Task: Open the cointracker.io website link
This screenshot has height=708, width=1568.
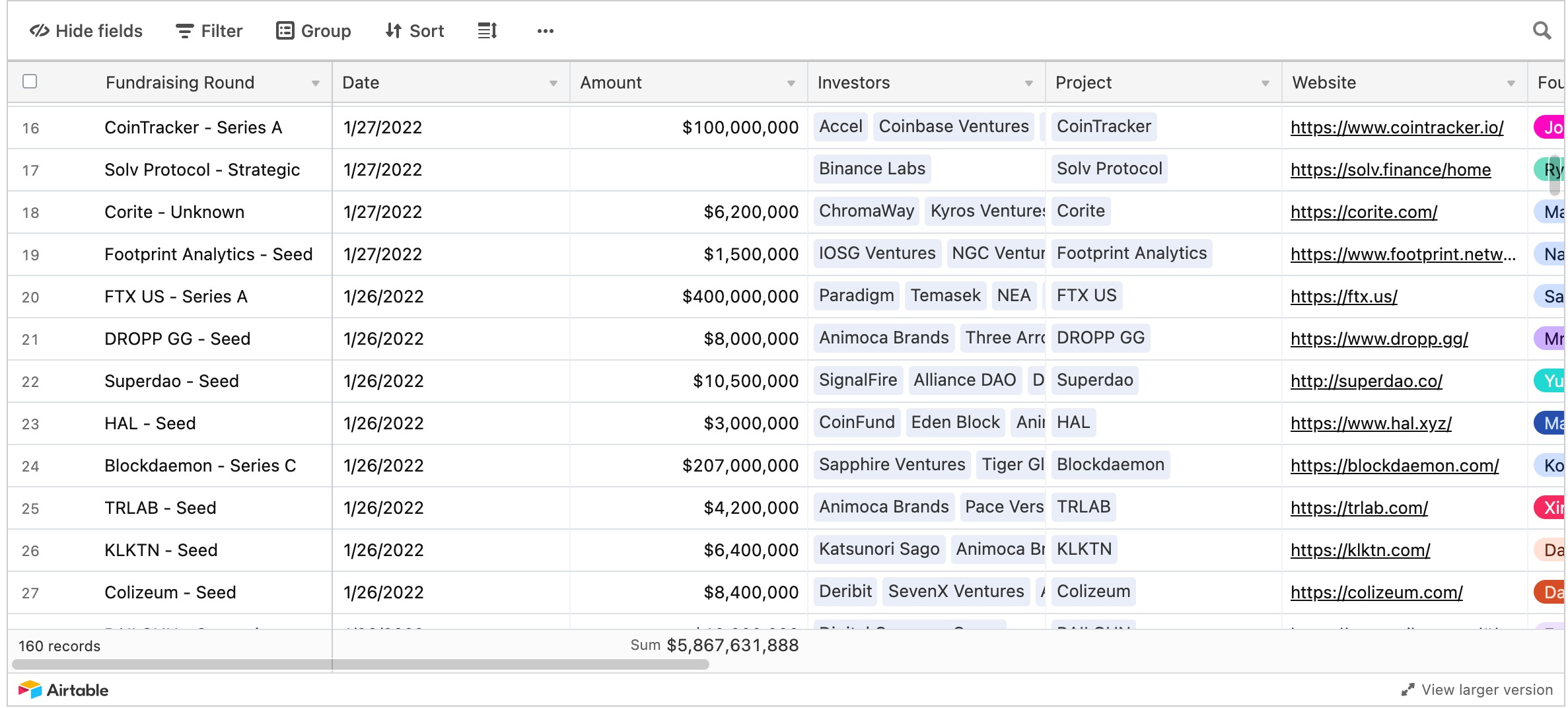Action: pyautogui.click(x=1397, y=127)
